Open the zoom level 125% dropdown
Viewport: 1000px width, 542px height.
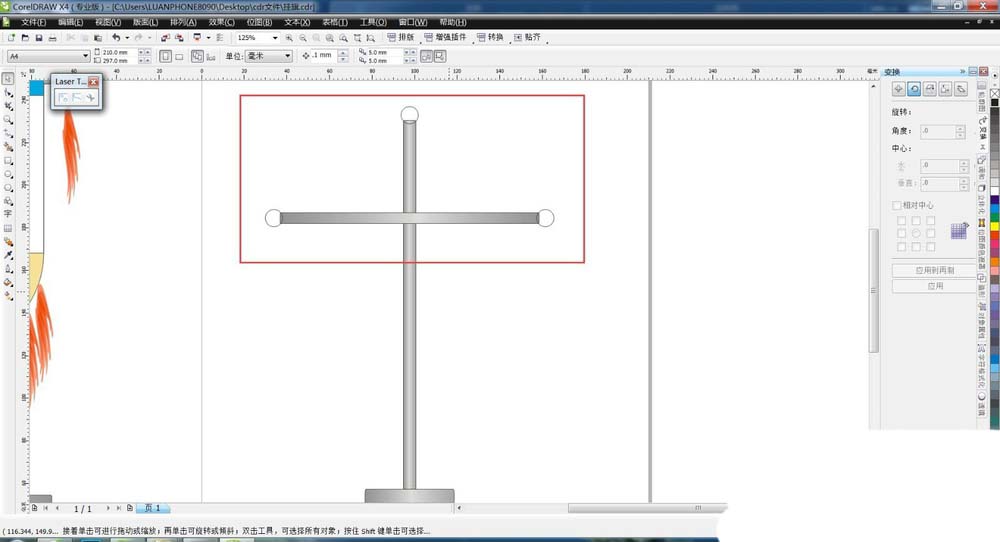pos(275,38)
